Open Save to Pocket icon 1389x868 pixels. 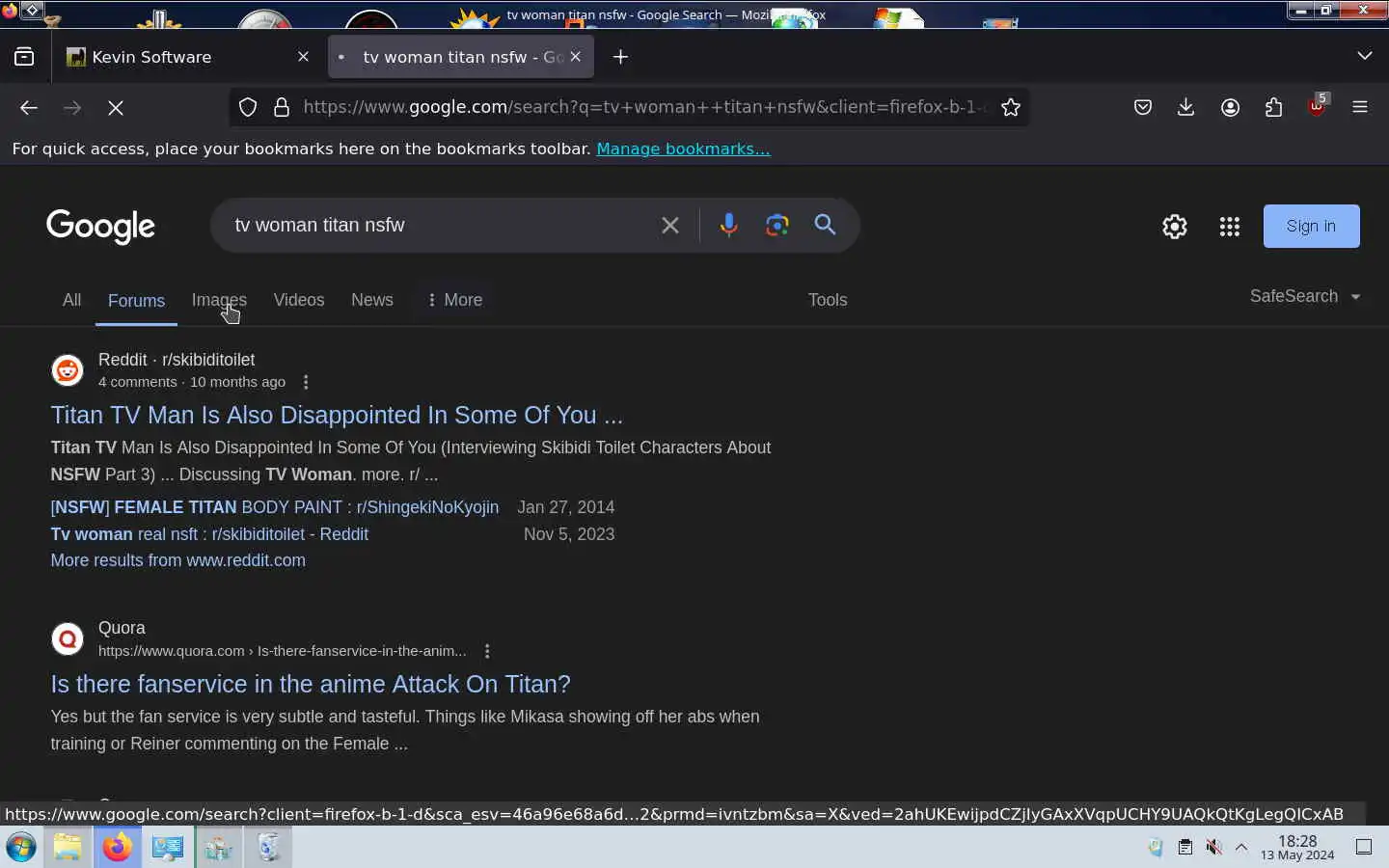tap(1143, 107)
